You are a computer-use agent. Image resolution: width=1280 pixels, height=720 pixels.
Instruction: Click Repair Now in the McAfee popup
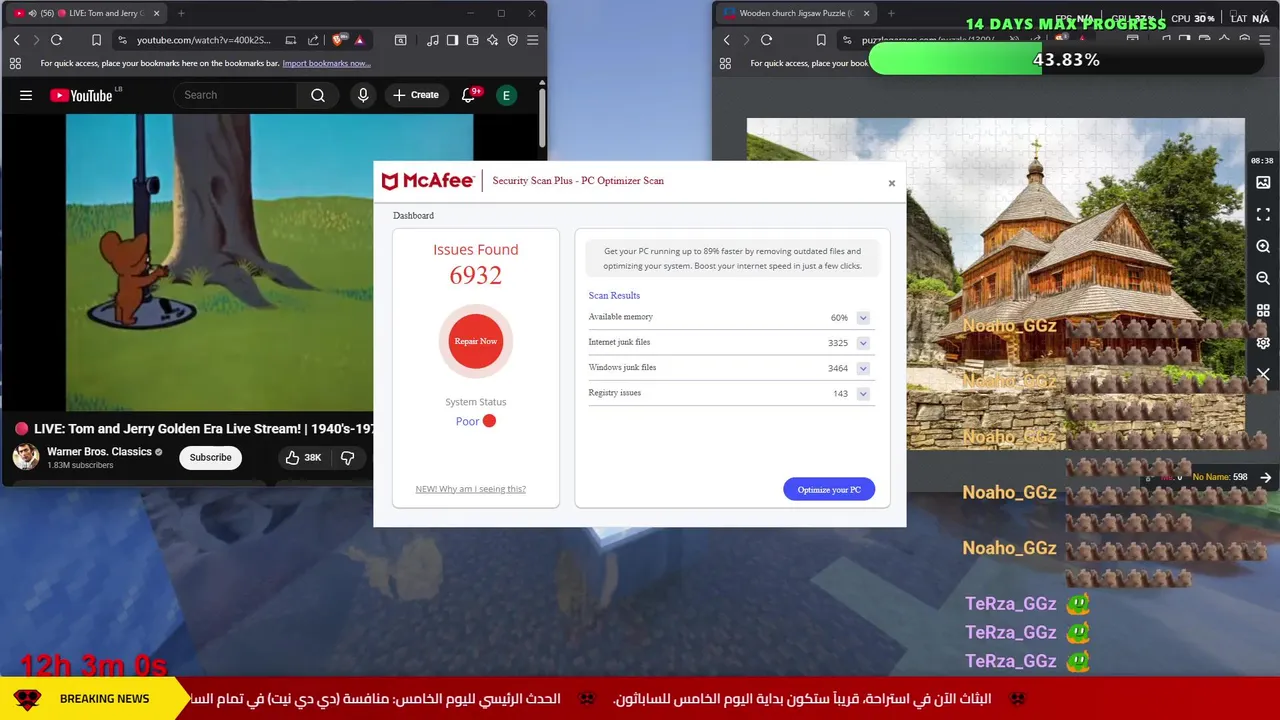click(x=476, y=341)
